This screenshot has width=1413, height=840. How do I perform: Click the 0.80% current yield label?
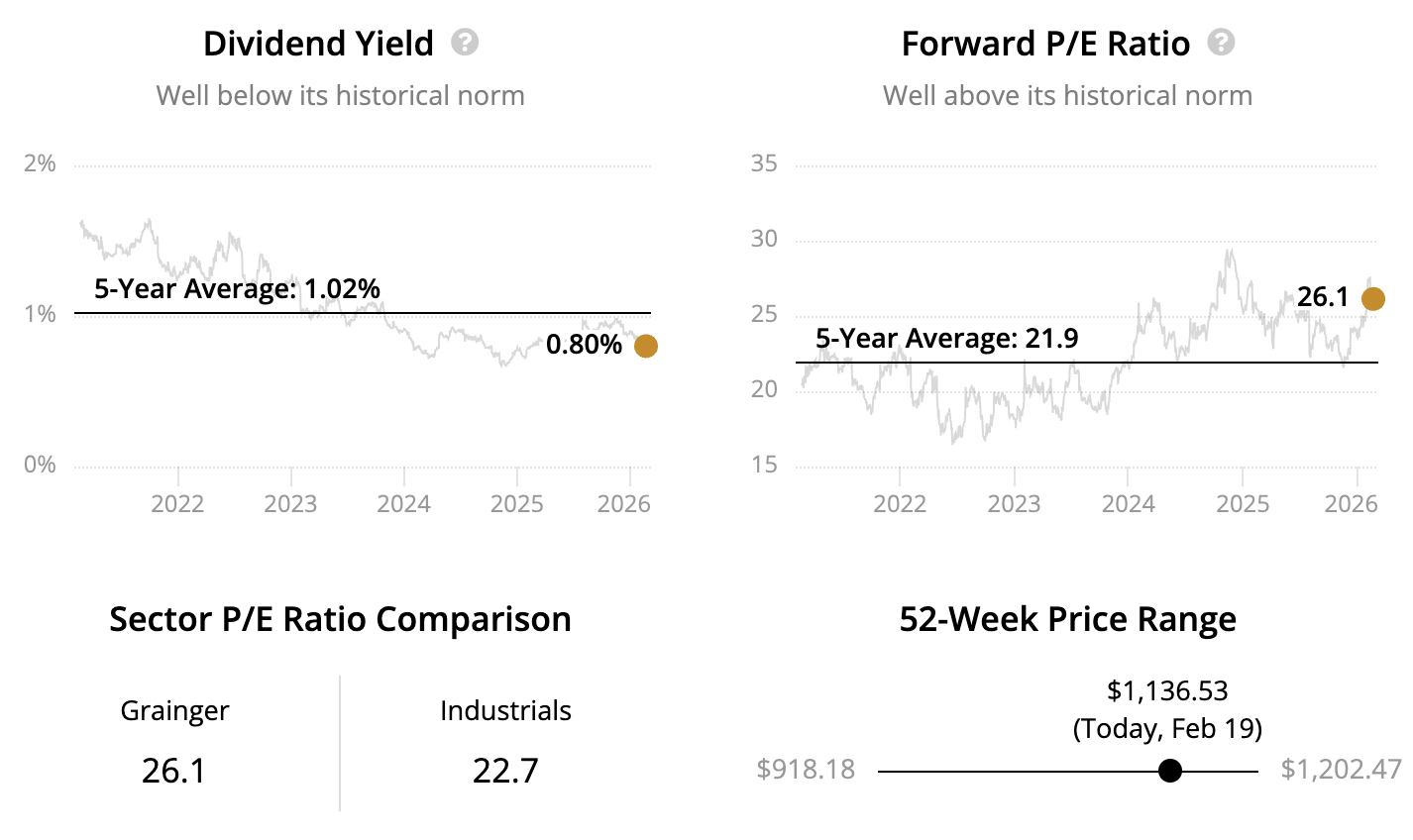(x=584, y=345)
